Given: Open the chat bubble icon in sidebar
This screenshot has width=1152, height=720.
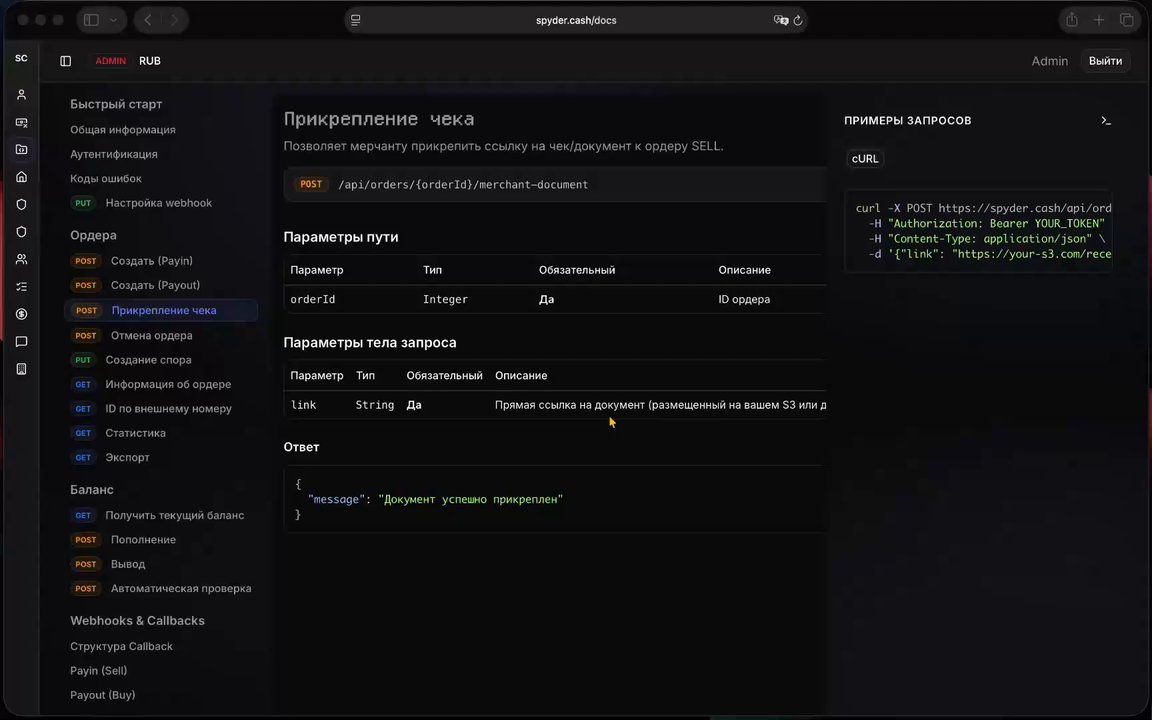Looking at the screenshot, I should point(21,342).
